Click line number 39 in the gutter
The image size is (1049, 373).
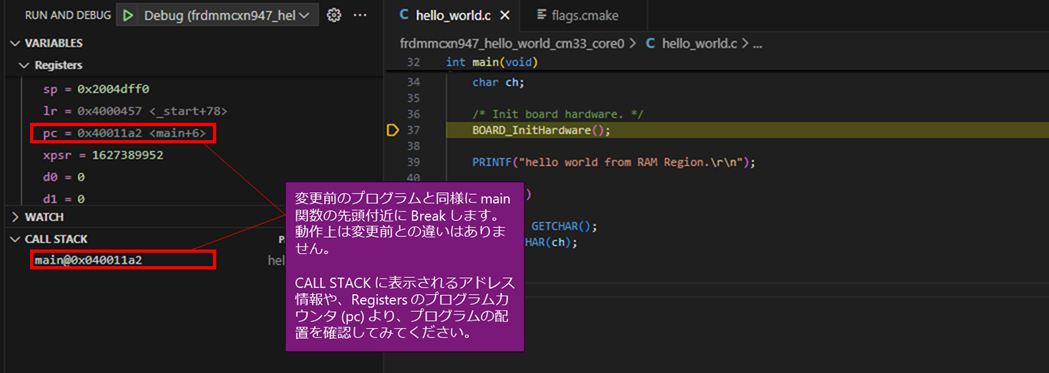(x=413, y=162)
